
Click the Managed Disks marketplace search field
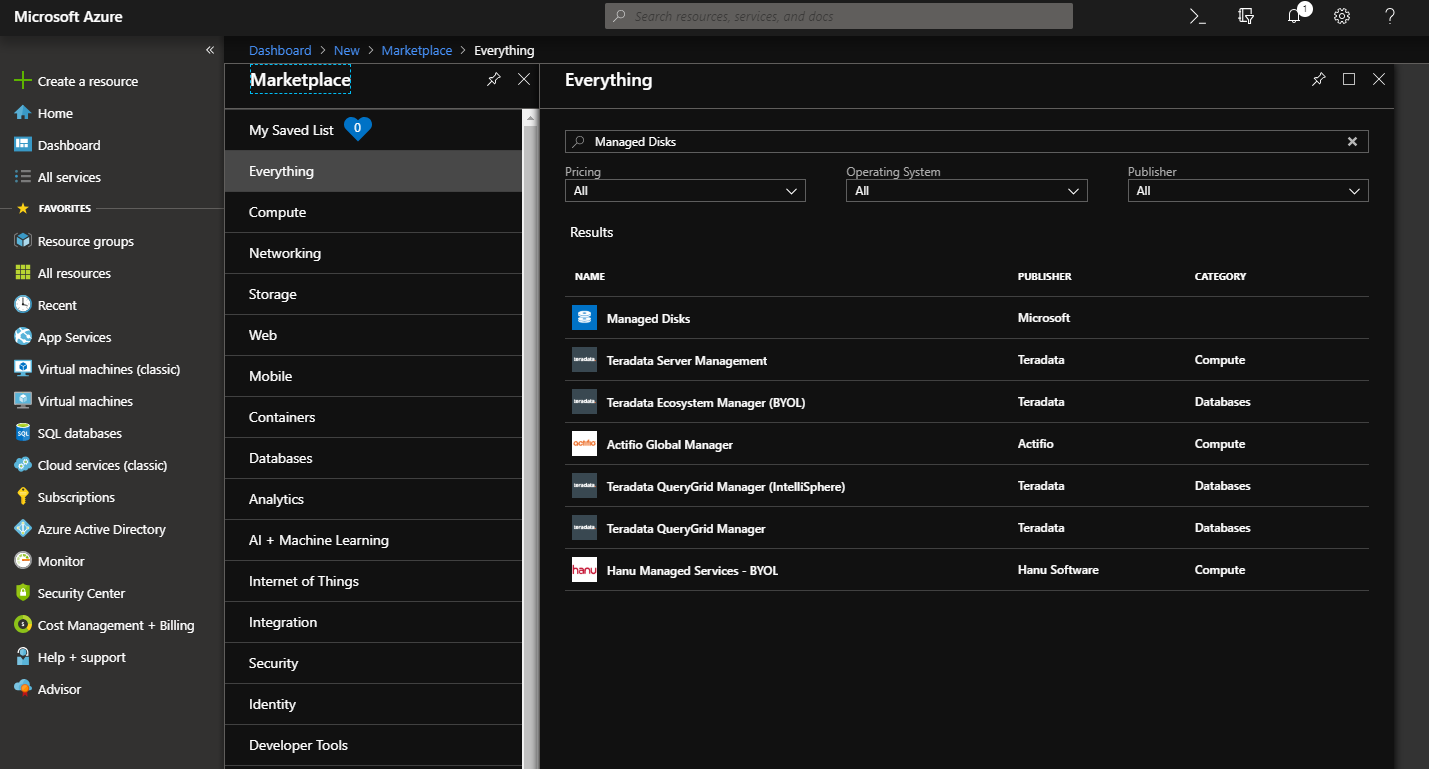967,142
